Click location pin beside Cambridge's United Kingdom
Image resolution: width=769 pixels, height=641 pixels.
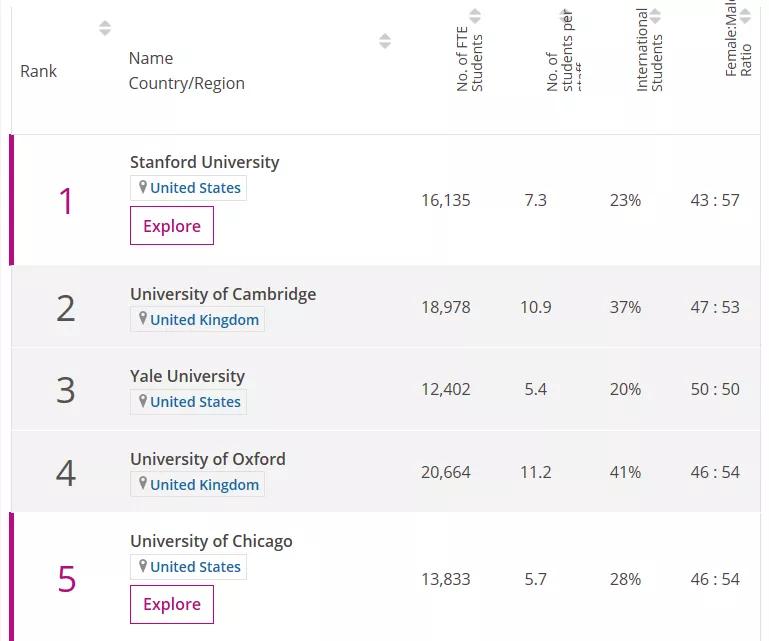[143, 320]
